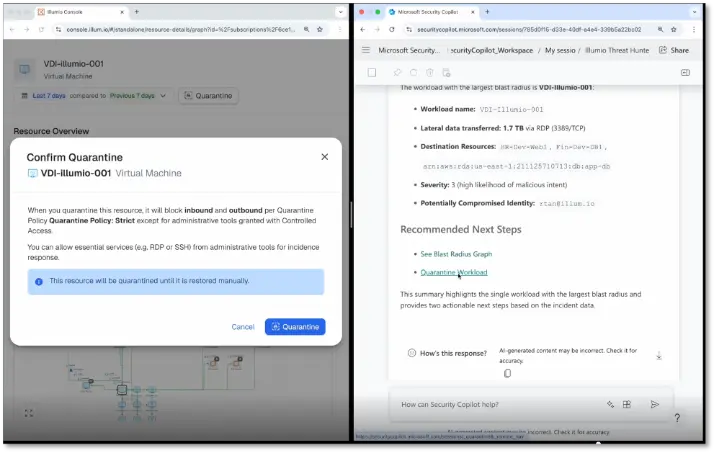
Task: Open the Copilot browser three-dot menu
Action: tap(694, 30)
